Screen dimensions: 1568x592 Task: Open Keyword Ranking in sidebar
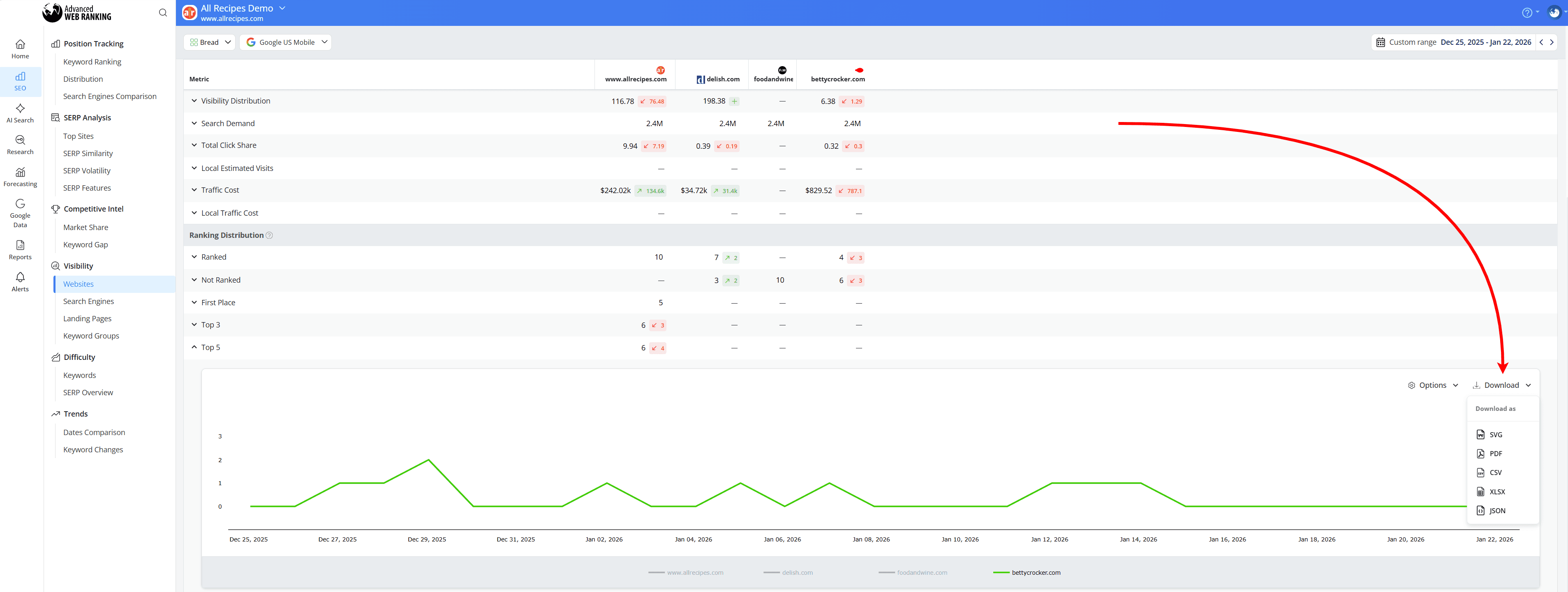[x=92, y=62]
